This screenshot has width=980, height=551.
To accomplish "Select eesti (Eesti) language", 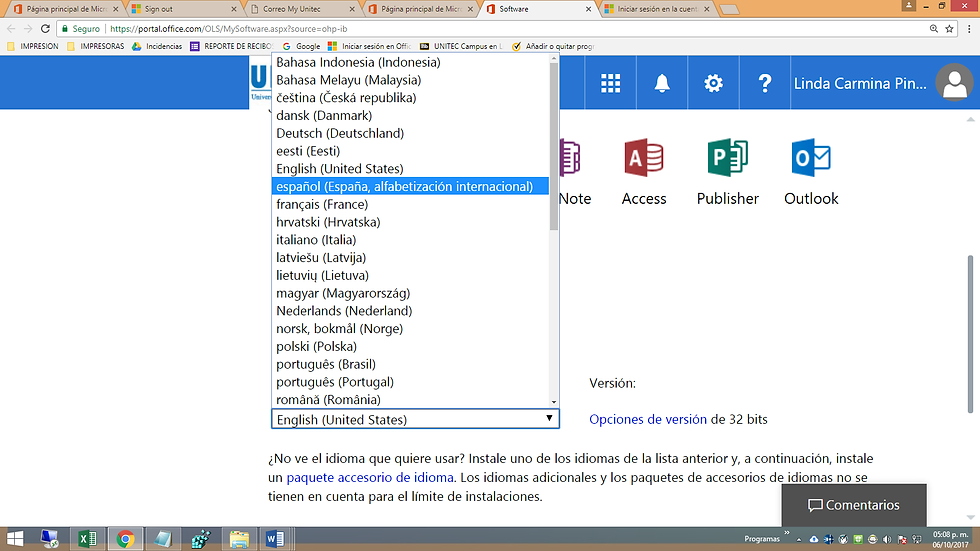I will (x=411, y=151).
